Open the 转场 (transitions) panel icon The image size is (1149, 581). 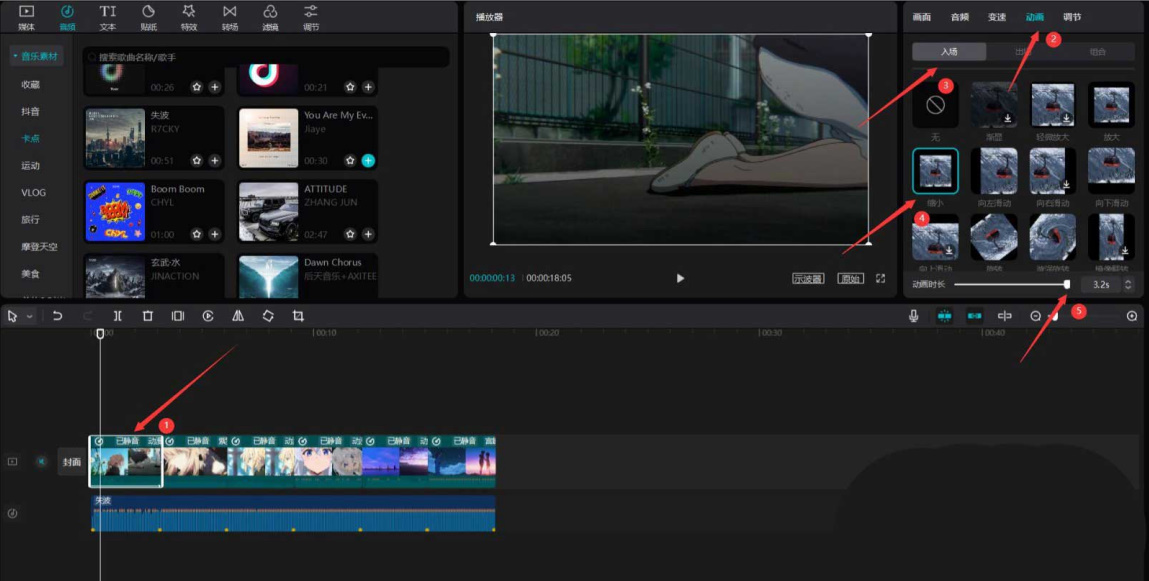pyautogui.click(x=230, y=15)
